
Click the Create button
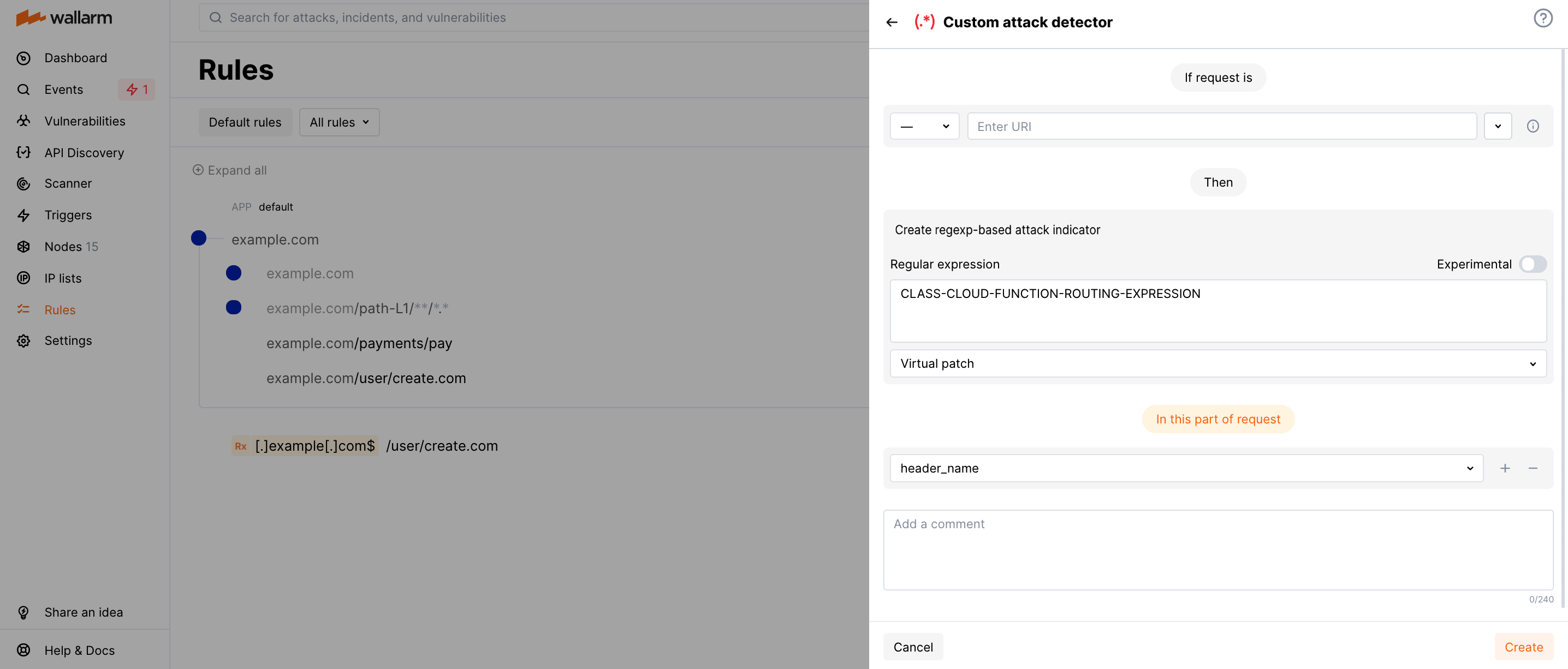tap(1524, 647)
